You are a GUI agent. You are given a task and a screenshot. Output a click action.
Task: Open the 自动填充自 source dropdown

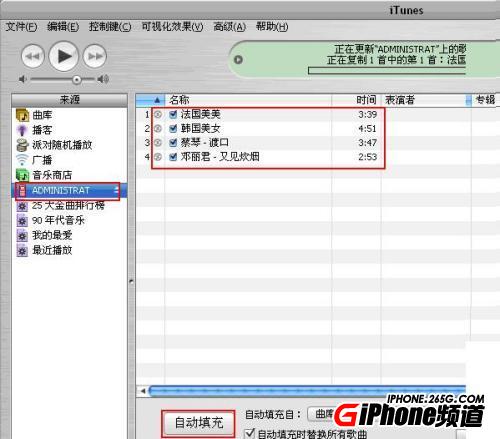pyautogui.click(x=321, y=414)
